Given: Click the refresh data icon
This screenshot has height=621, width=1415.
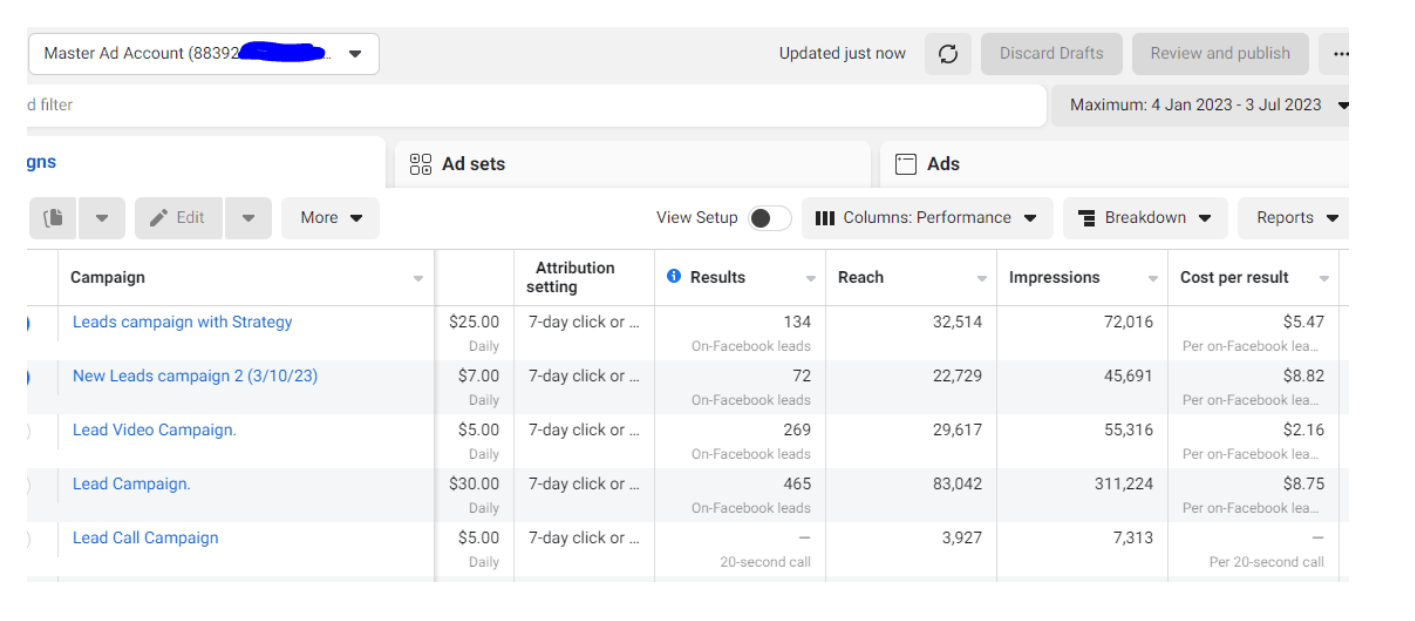Looking at the screenshot, I should (948, 54).
